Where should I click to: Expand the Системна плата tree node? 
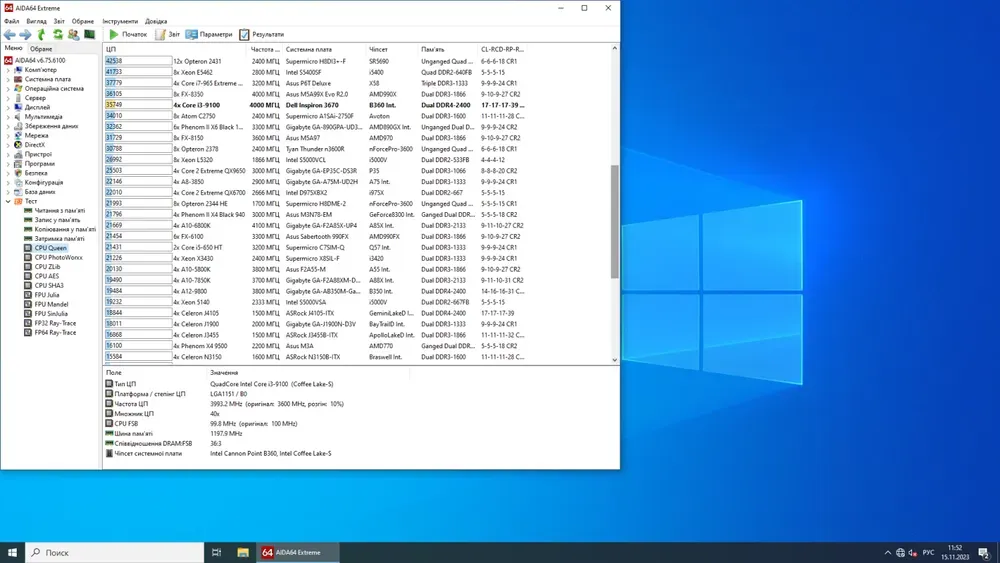[8, 79]
